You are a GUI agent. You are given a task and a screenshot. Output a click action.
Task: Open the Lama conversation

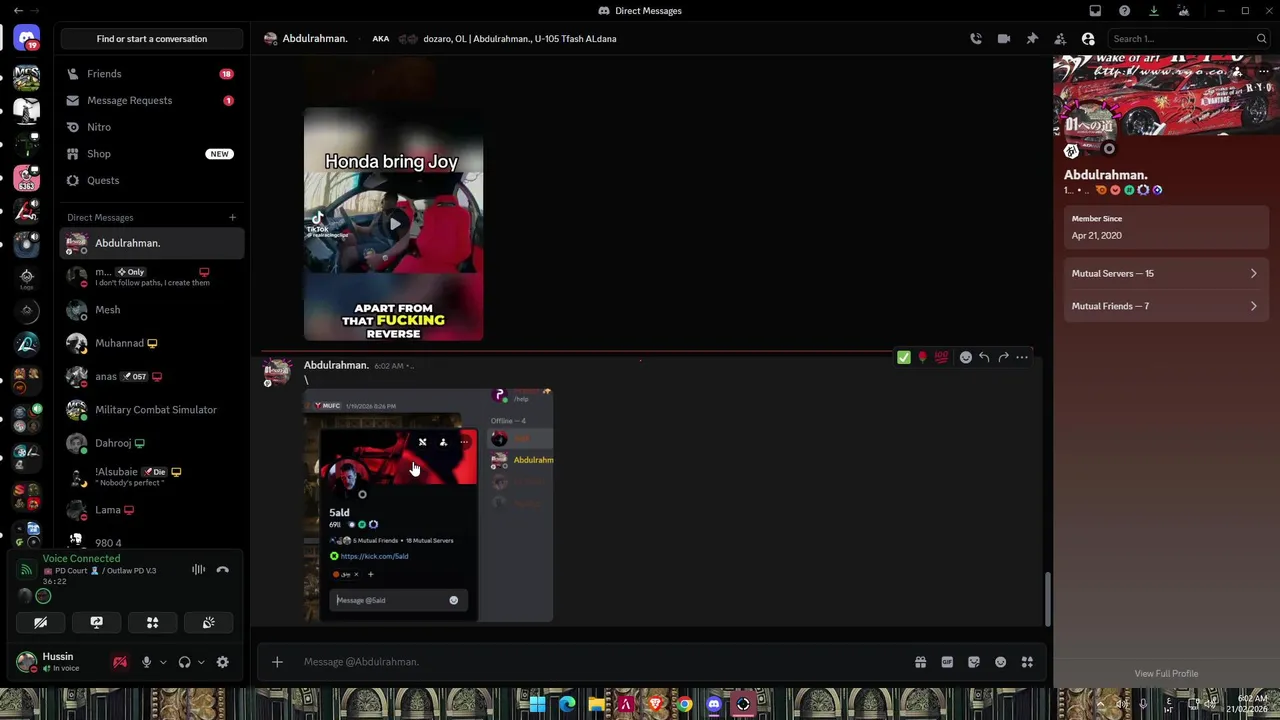(x=152, y=510)
